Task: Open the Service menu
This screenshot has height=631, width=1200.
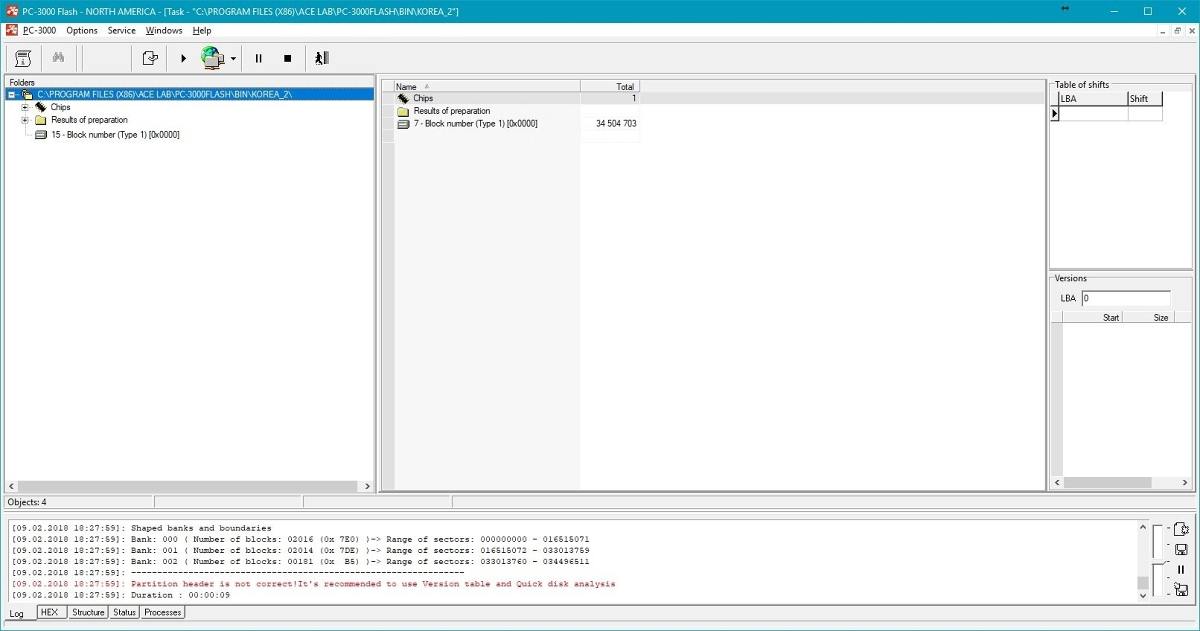Action: pos(122,31)
